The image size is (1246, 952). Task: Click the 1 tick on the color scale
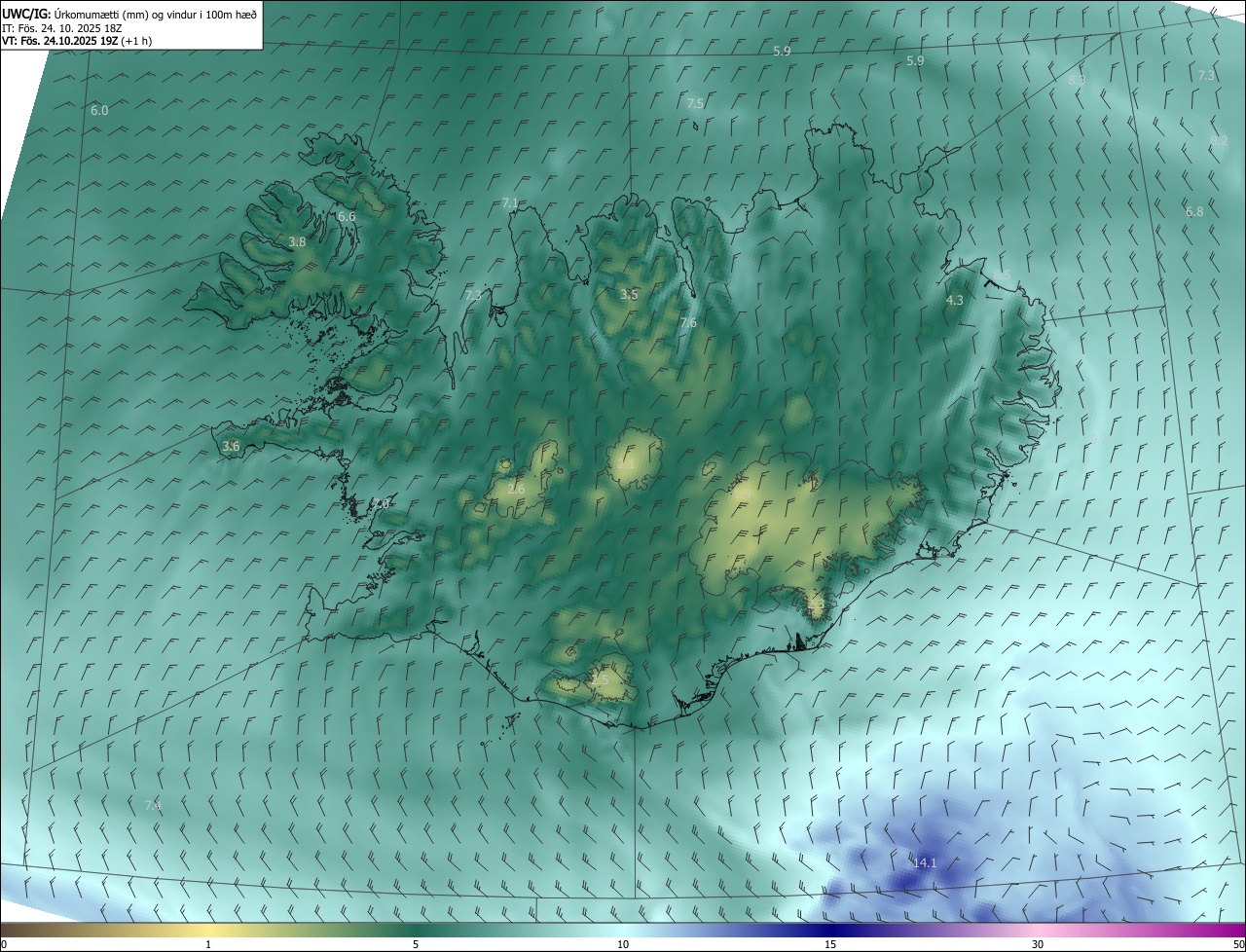pyautogui.click(x=209, y=944)
